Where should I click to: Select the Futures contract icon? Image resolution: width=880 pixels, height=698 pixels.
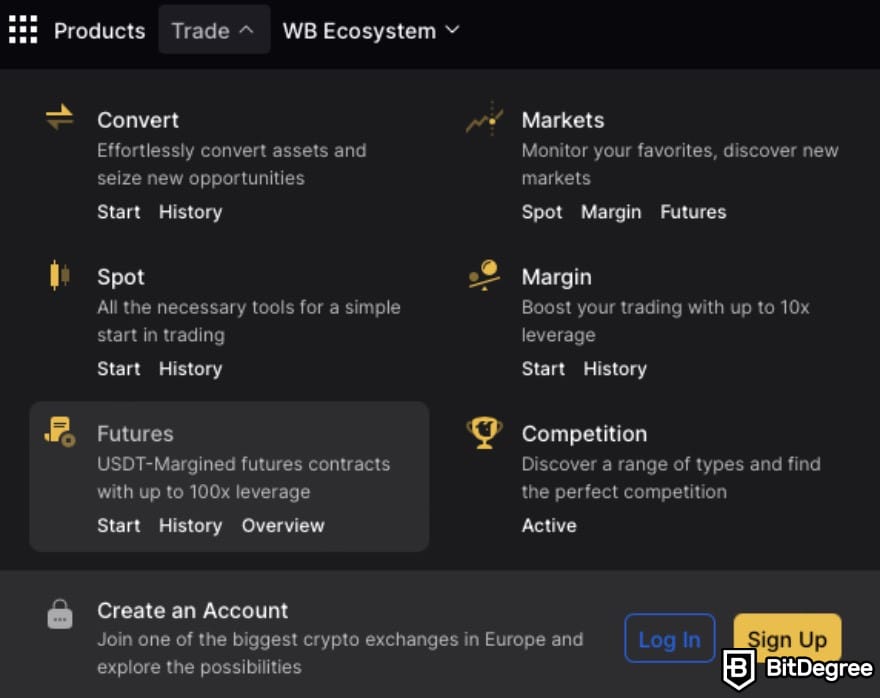point(59,431)
